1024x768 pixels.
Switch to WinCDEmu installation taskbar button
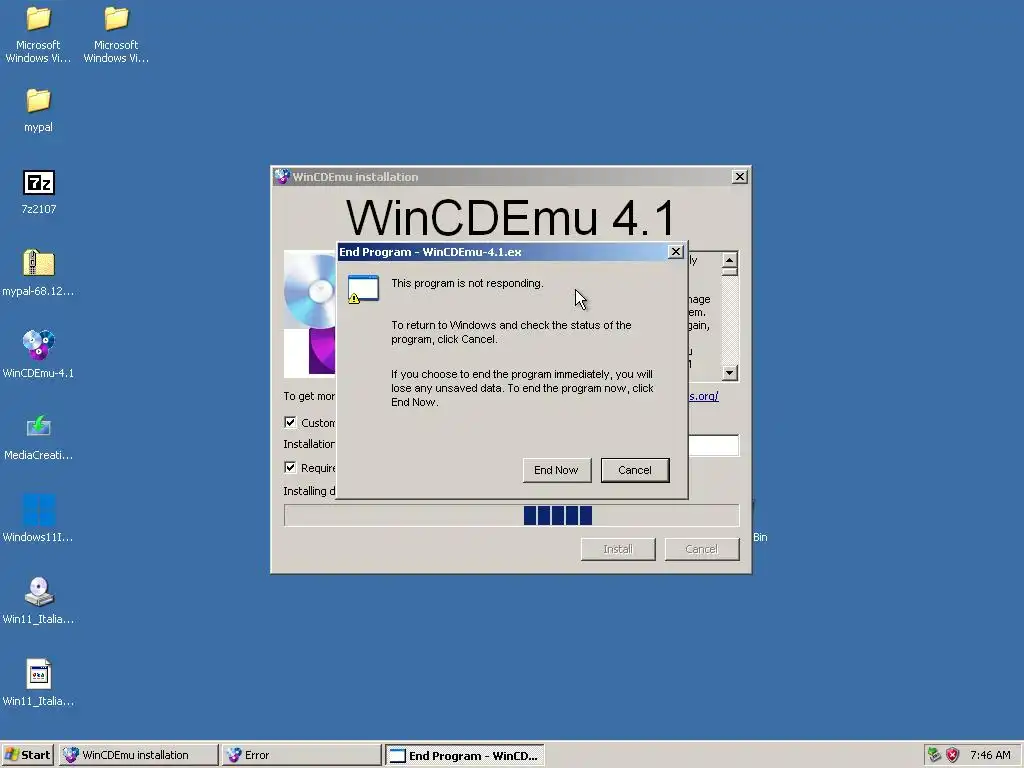click(138, 755)
